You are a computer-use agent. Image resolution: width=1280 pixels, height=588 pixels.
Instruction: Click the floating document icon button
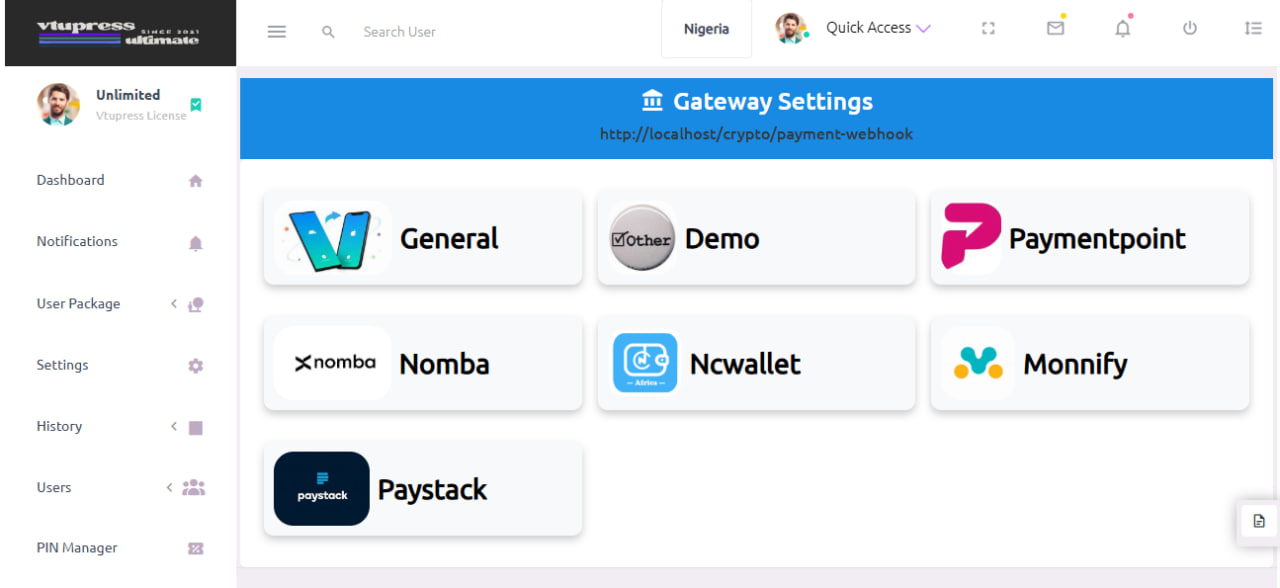1259,521
